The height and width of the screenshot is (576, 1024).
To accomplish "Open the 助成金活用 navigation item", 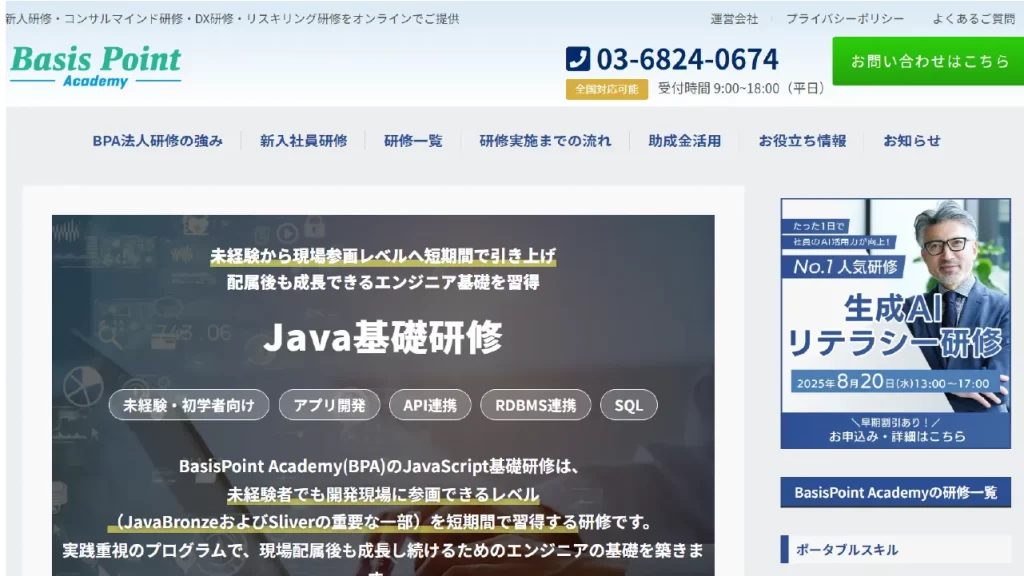I will 684,141.
